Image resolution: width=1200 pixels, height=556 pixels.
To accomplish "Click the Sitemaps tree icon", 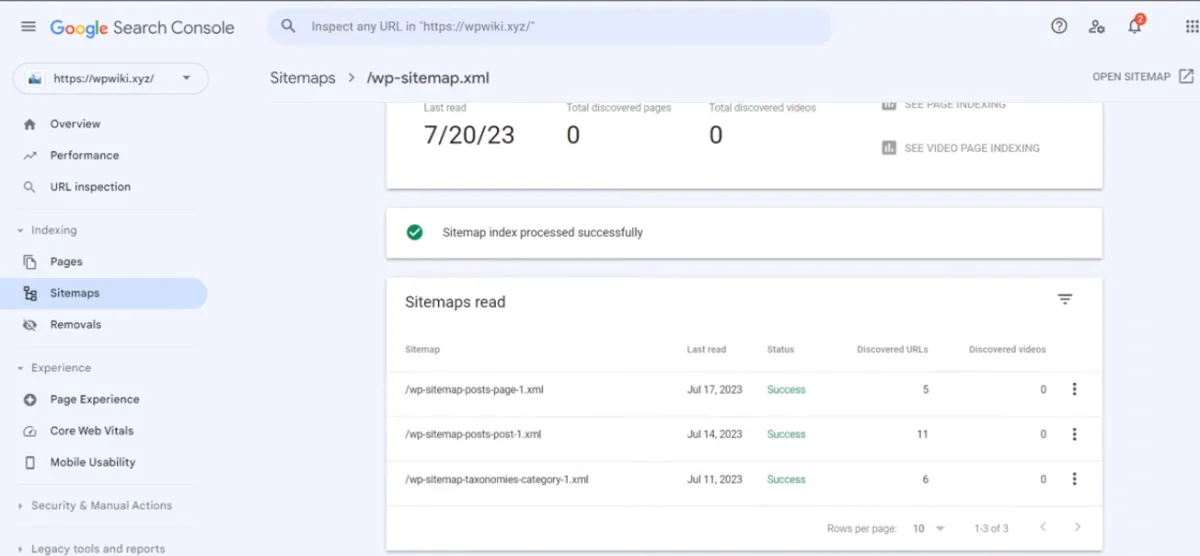I will [x=30, y=293].
